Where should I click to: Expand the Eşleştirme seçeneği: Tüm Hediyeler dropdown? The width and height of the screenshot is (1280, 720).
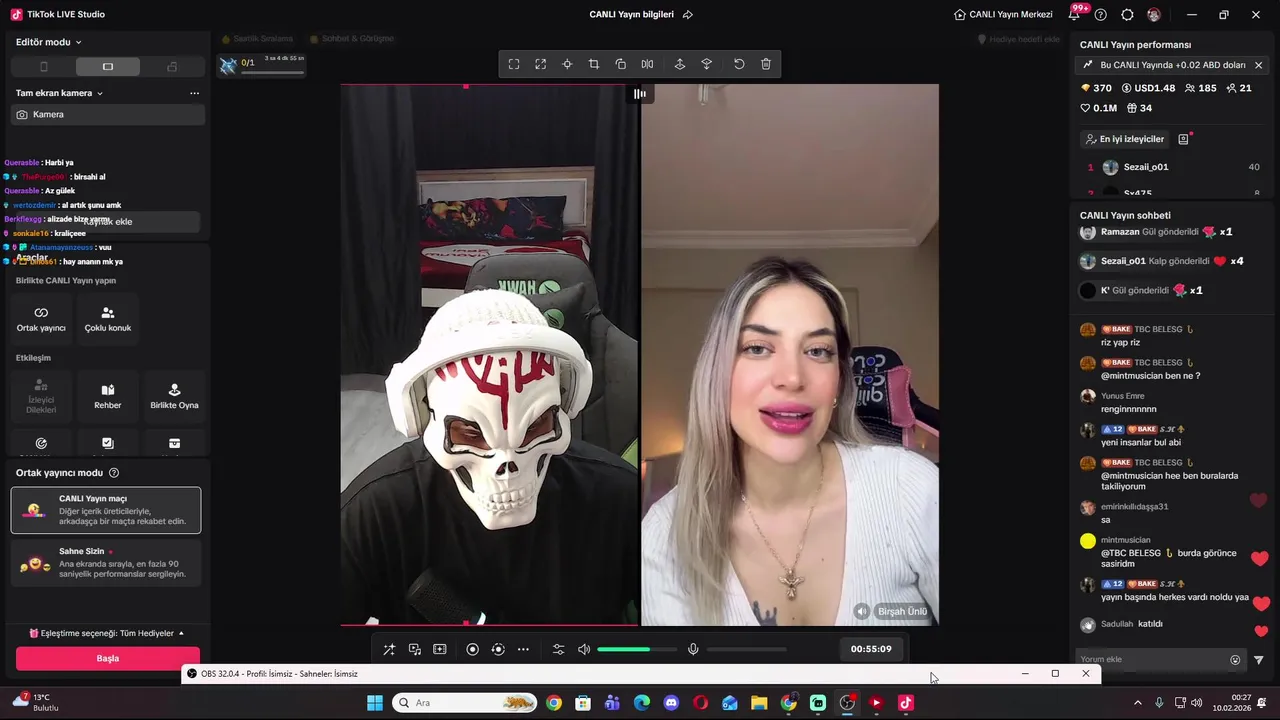coord(107,633)
